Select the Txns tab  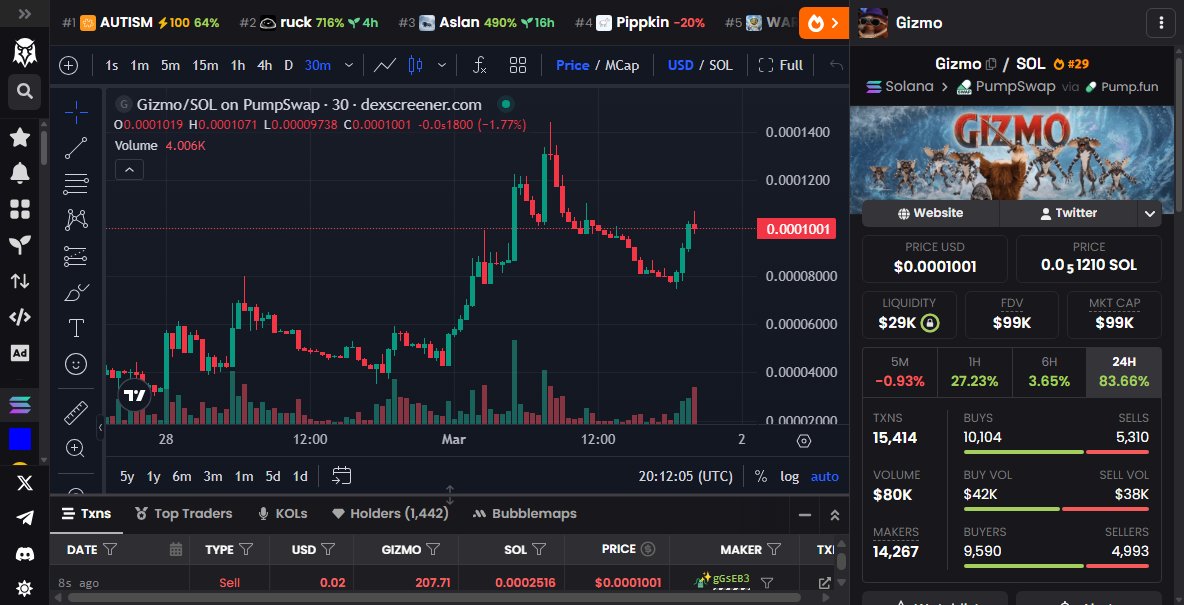coord(86,514)
